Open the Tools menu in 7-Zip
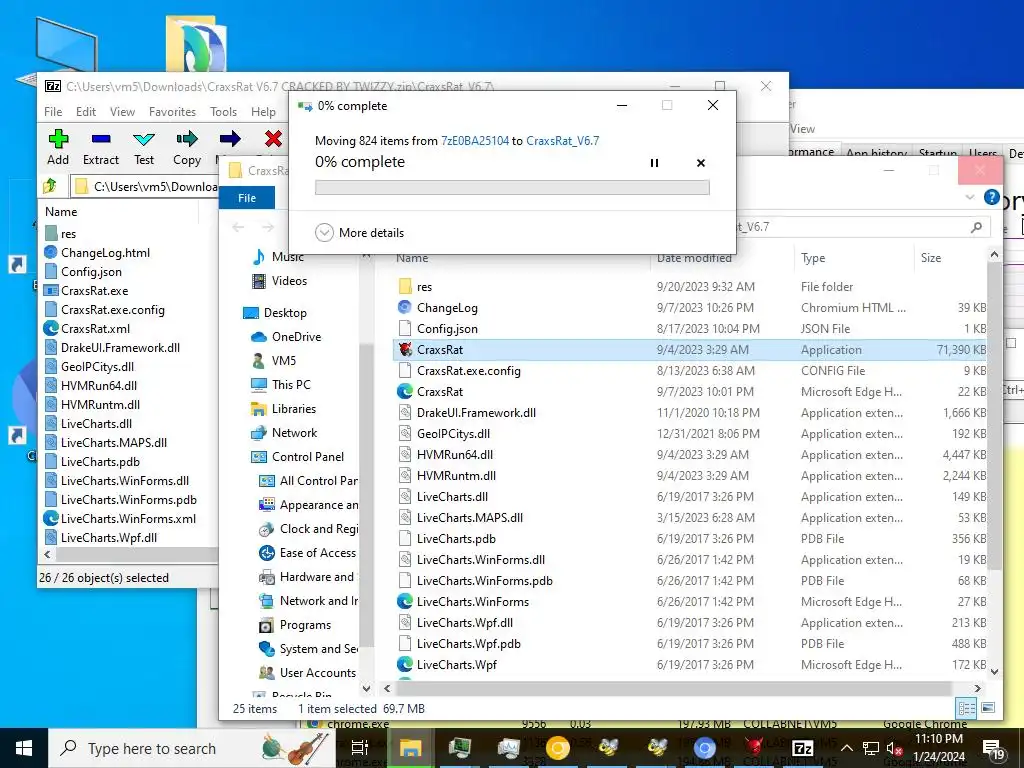Screen dimensions: 1024x768 tap(223, 112)
